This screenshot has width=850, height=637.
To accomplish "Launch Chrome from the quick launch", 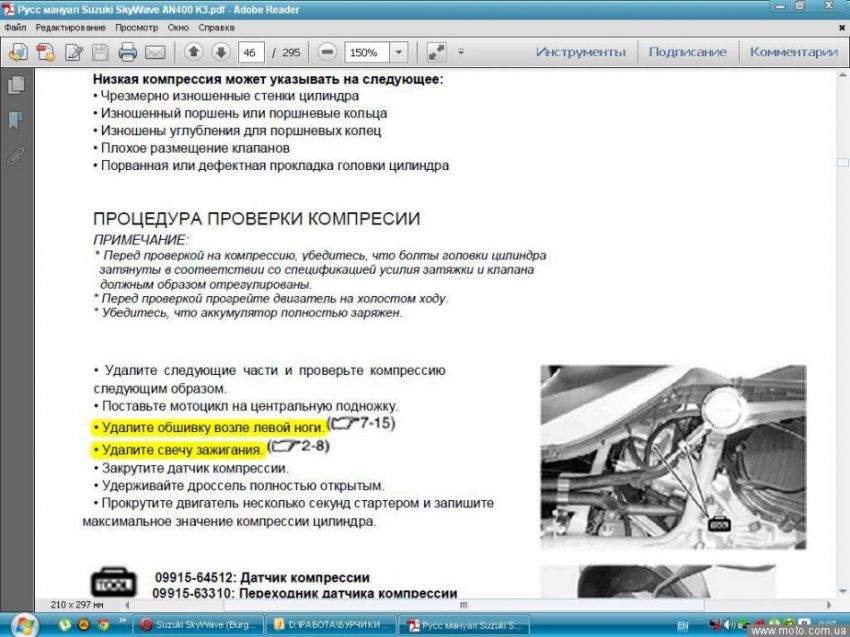I will coord(103,625).
